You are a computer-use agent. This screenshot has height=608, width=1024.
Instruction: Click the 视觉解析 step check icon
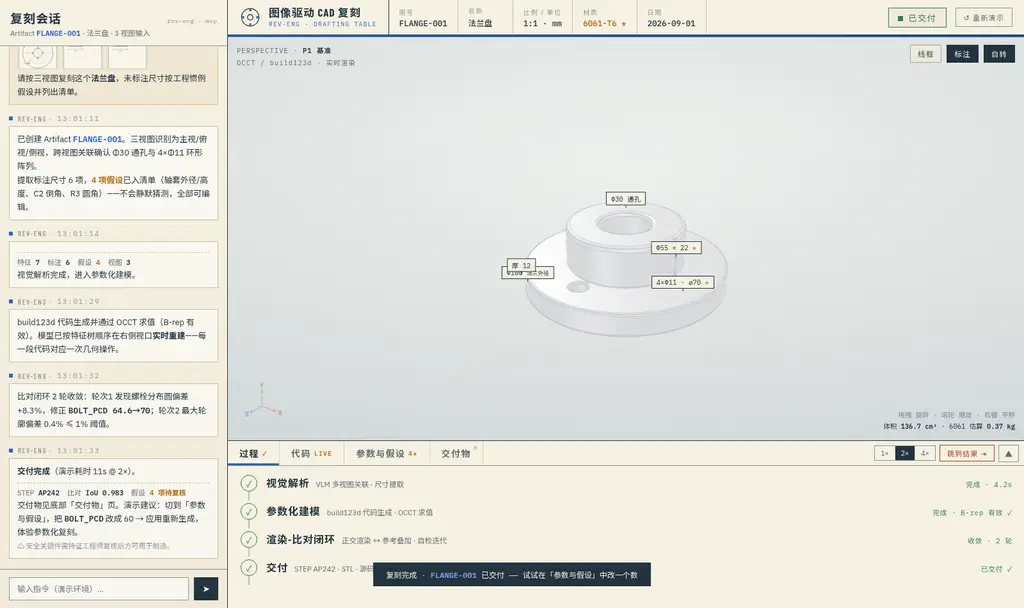(x=248, y=483)
